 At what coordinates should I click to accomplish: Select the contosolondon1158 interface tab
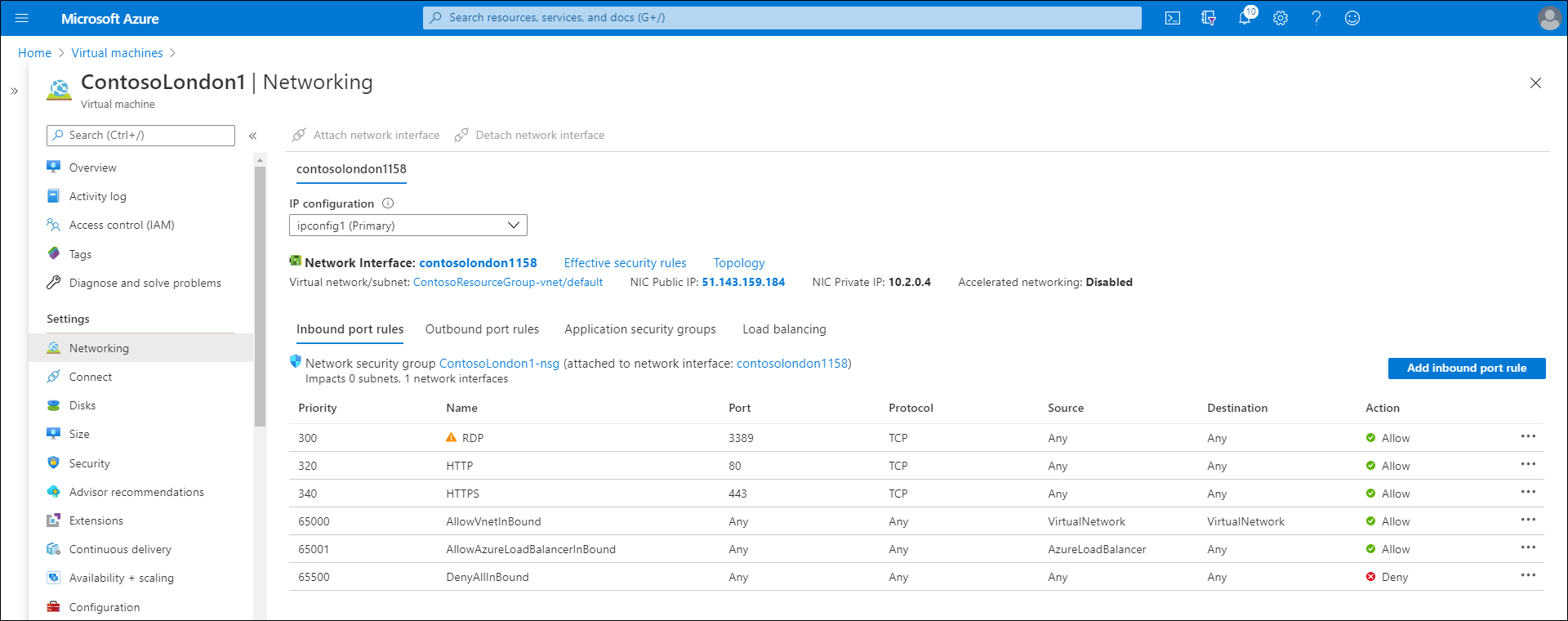tap(351, 169)
